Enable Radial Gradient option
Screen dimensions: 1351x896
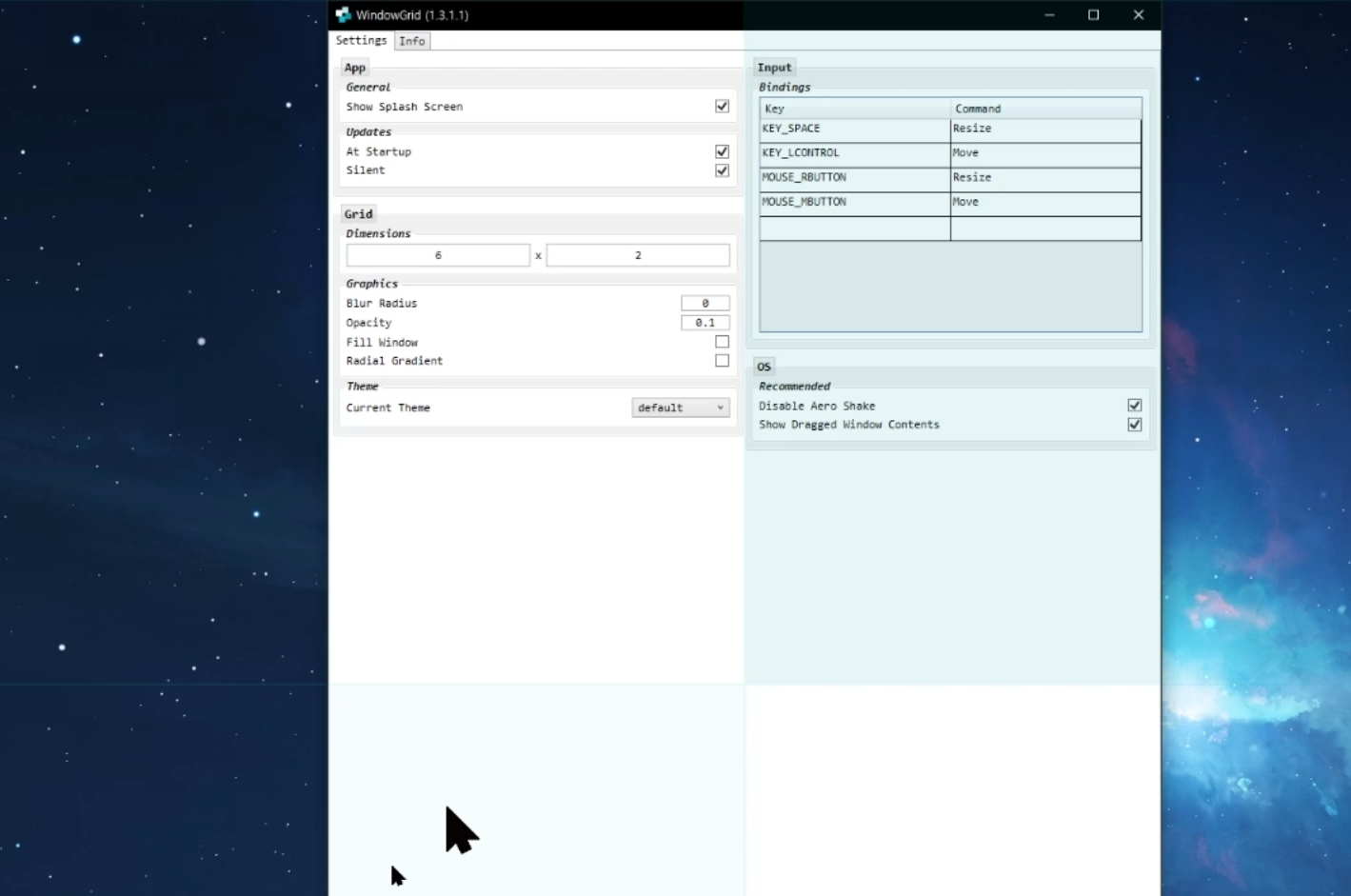722,361
